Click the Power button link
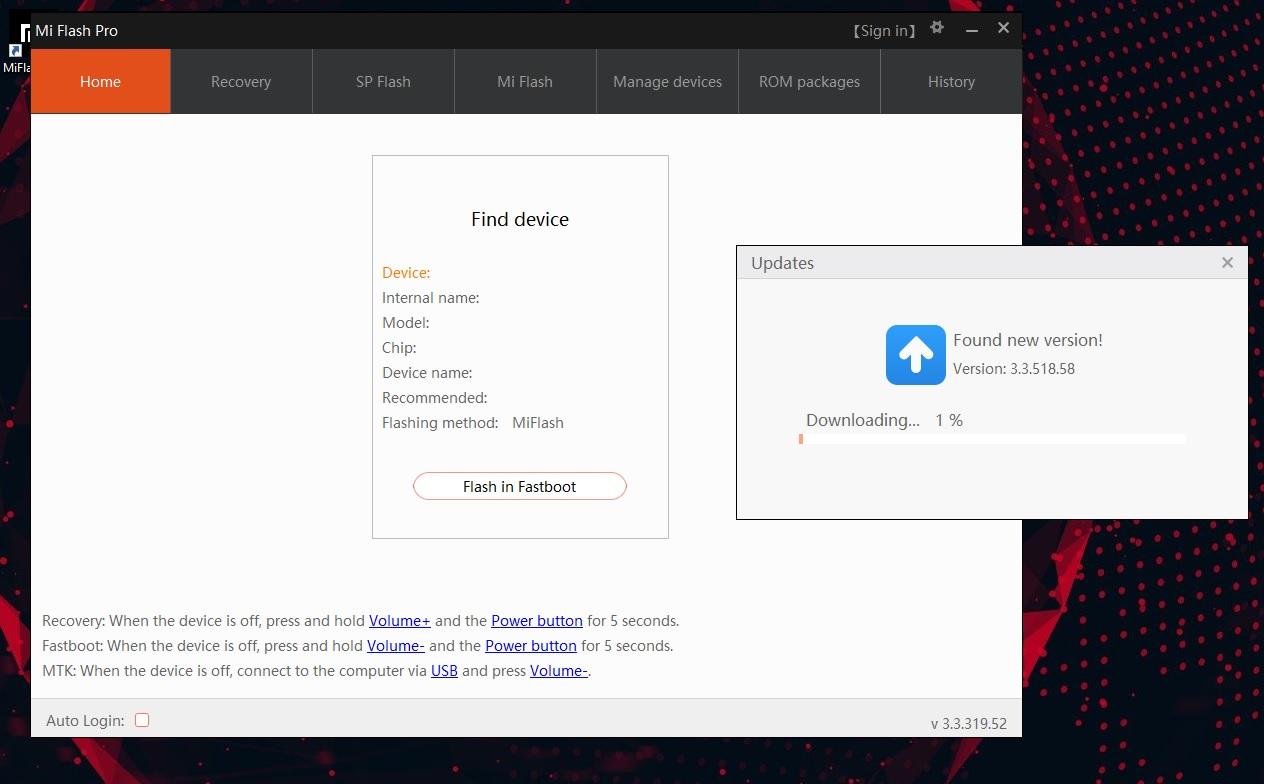This screenshot has height=784, width=1264. coord(537,620)
